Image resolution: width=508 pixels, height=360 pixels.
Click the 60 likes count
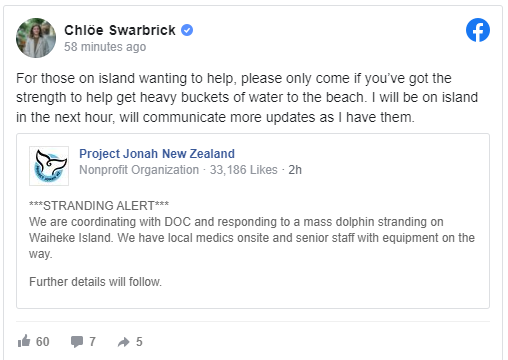(x=43, y=342)
